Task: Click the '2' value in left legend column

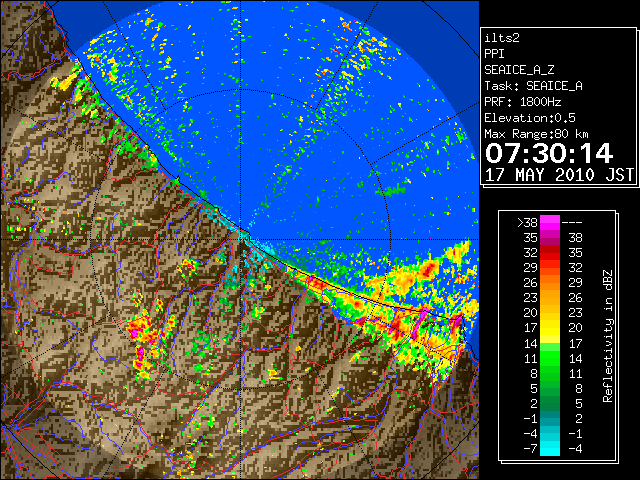Action: point(534,403)
